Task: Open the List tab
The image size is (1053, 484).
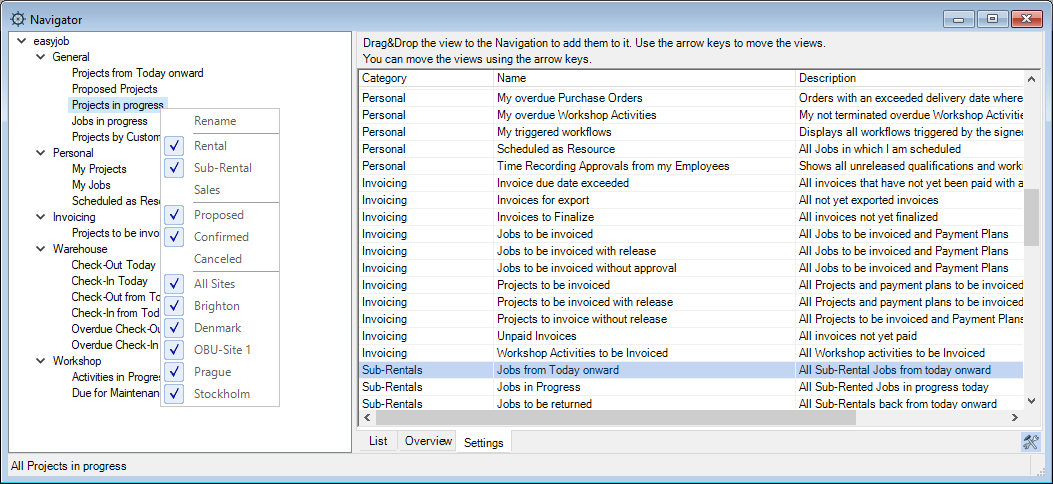Action: tap(378, 441)
